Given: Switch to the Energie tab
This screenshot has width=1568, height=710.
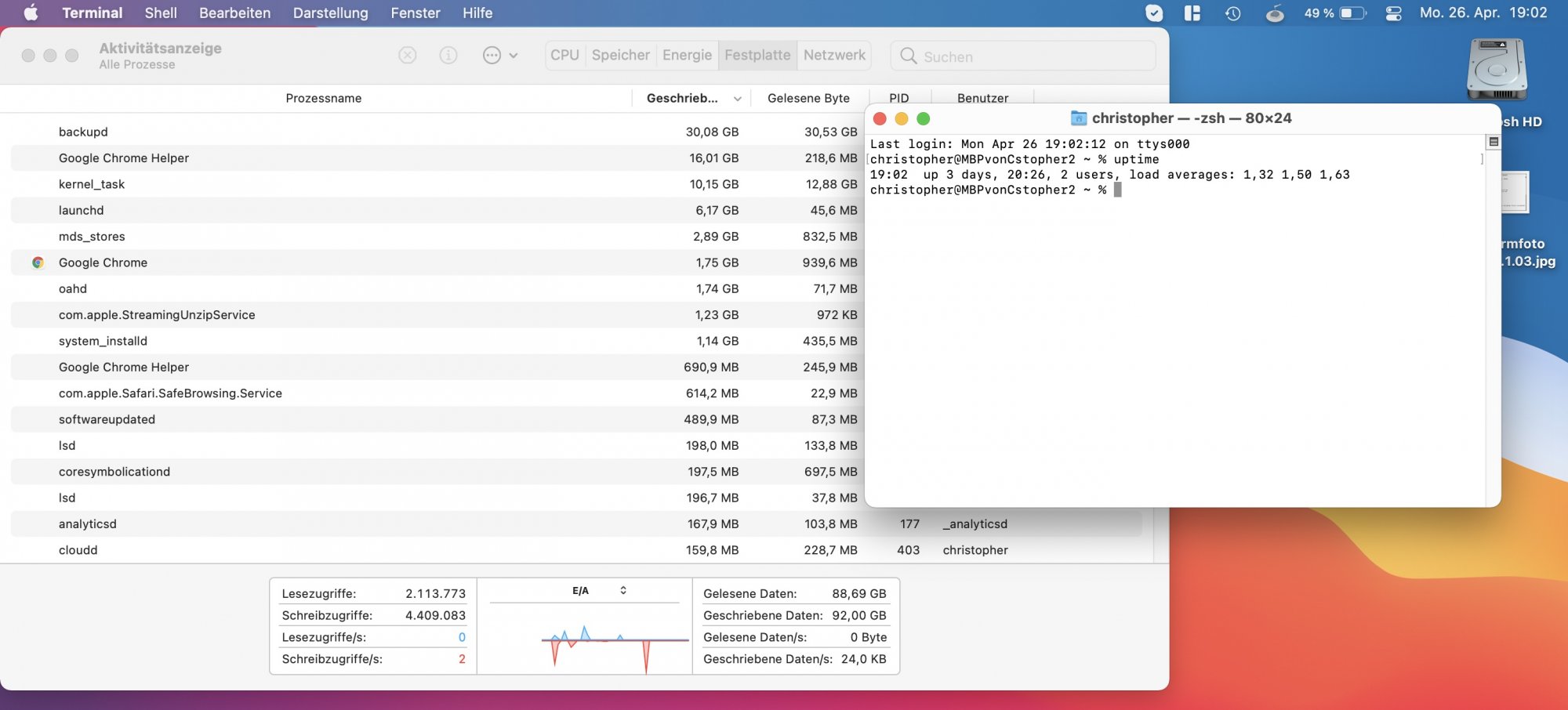Looking at the screenshot, I should click(687, 55).
